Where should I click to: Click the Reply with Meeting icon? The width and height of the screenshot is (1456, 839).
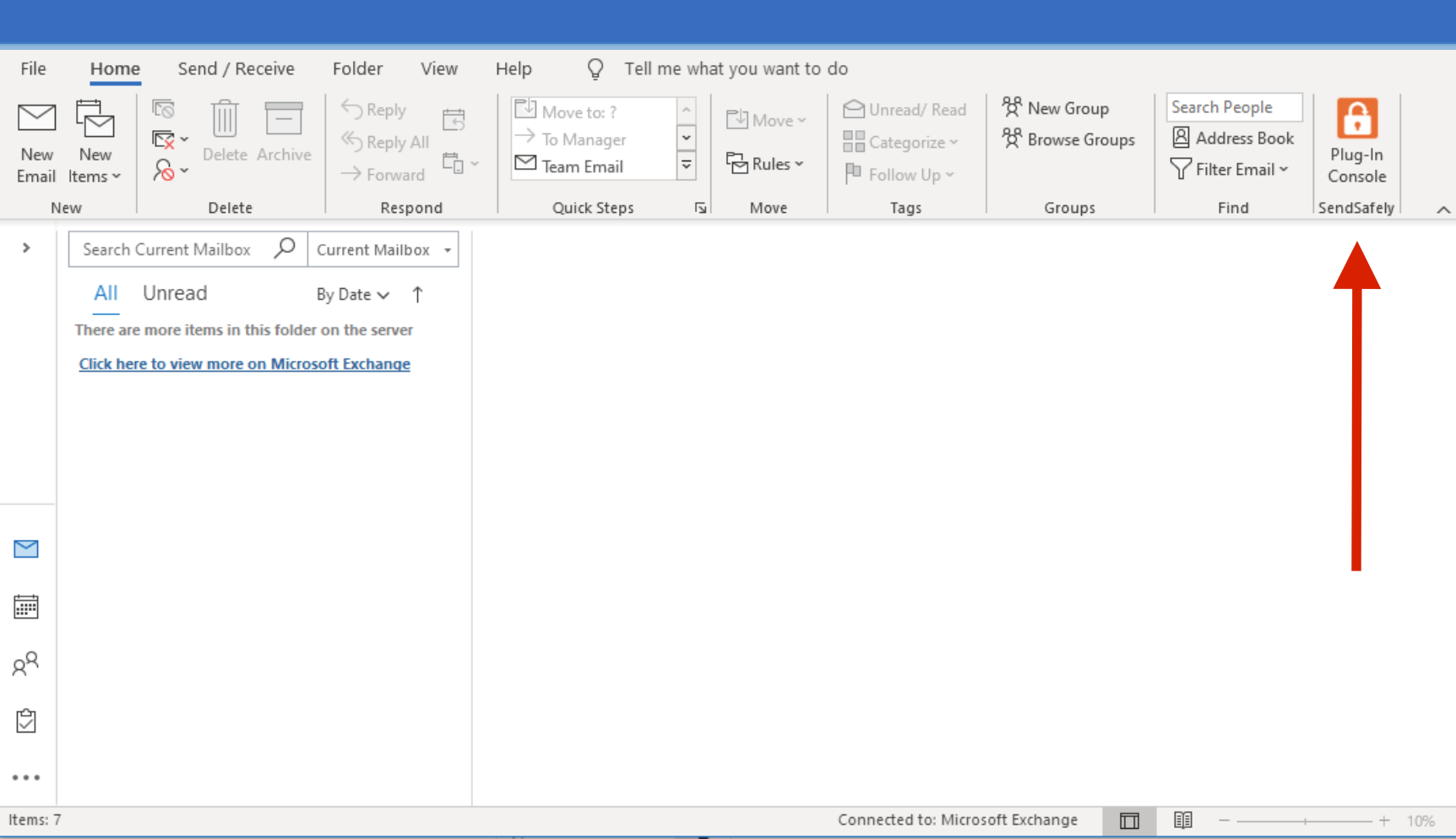454,119
